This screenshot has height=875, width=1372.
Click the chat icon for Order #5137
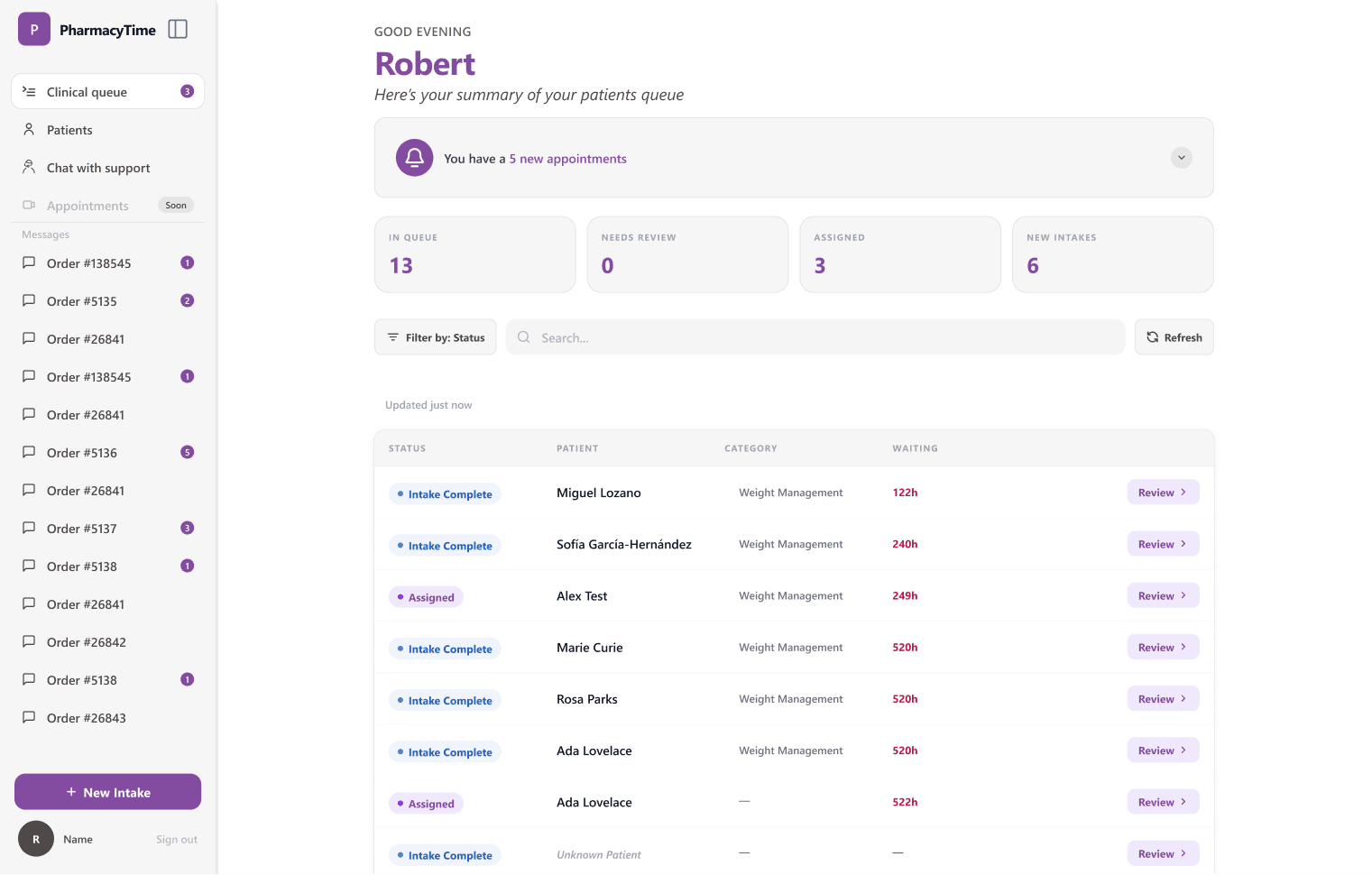point(29,528)
